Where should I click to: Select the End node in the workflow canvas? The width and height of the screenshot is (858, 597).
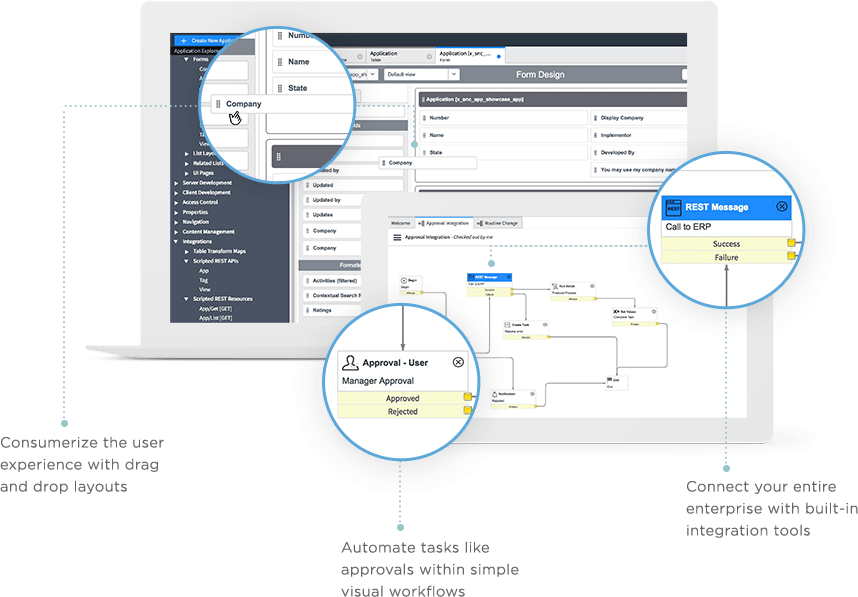pyautogui.click(x=616, y=382)
